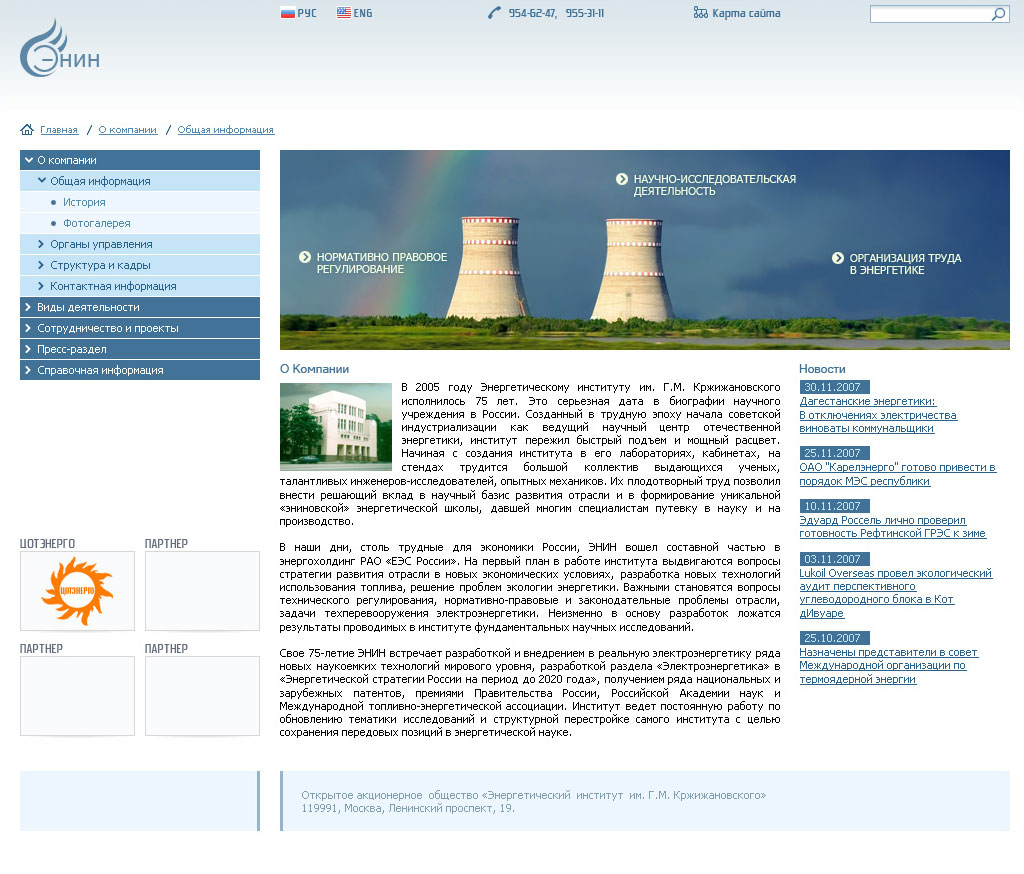Open Виды деятельности menu section
Image resolution: width=1024 pixels, height=874 pixels.
140,307
